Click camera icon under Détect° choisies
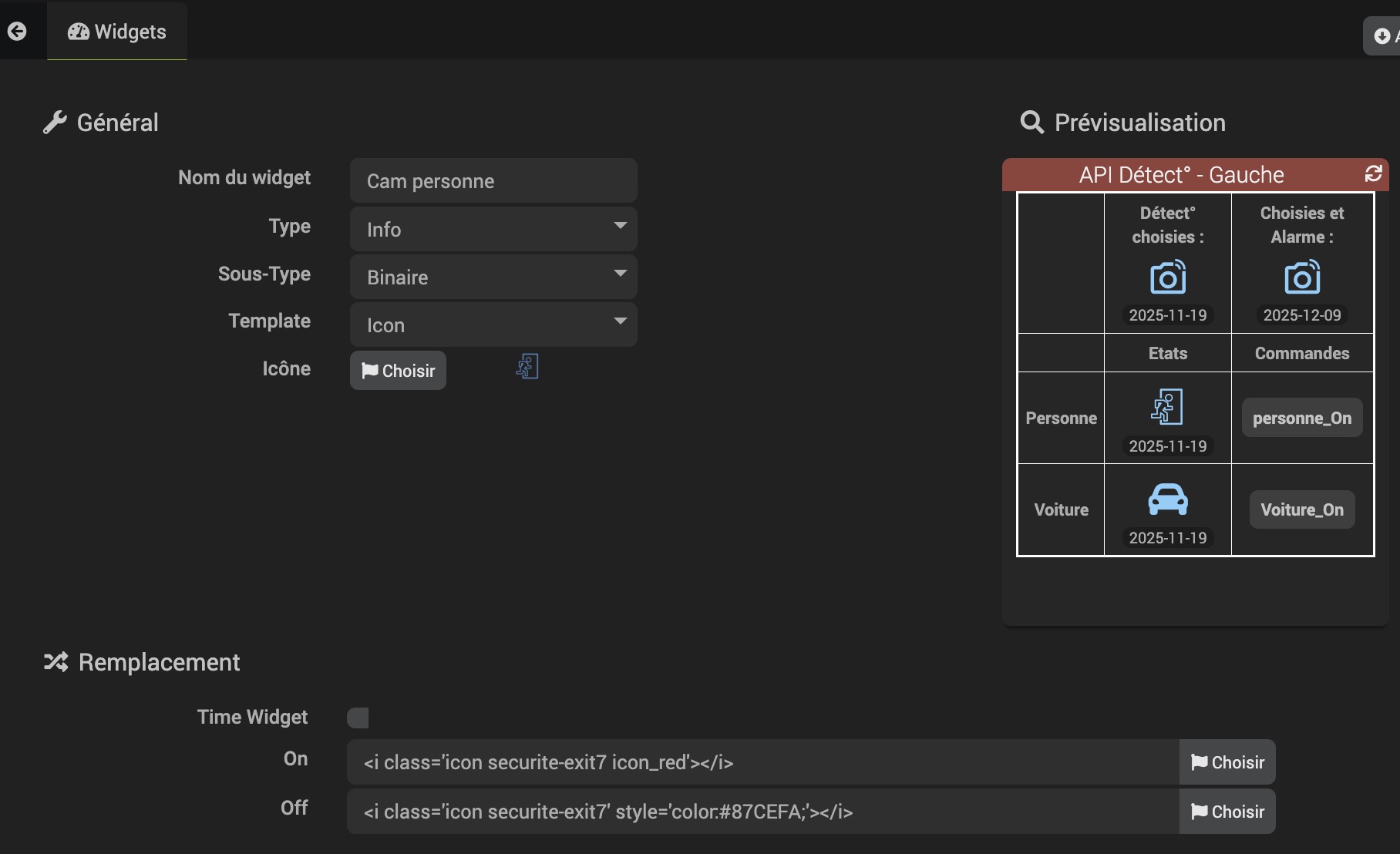The image size is (1400, 854). pyautogui.click(x=1167, y=277)
